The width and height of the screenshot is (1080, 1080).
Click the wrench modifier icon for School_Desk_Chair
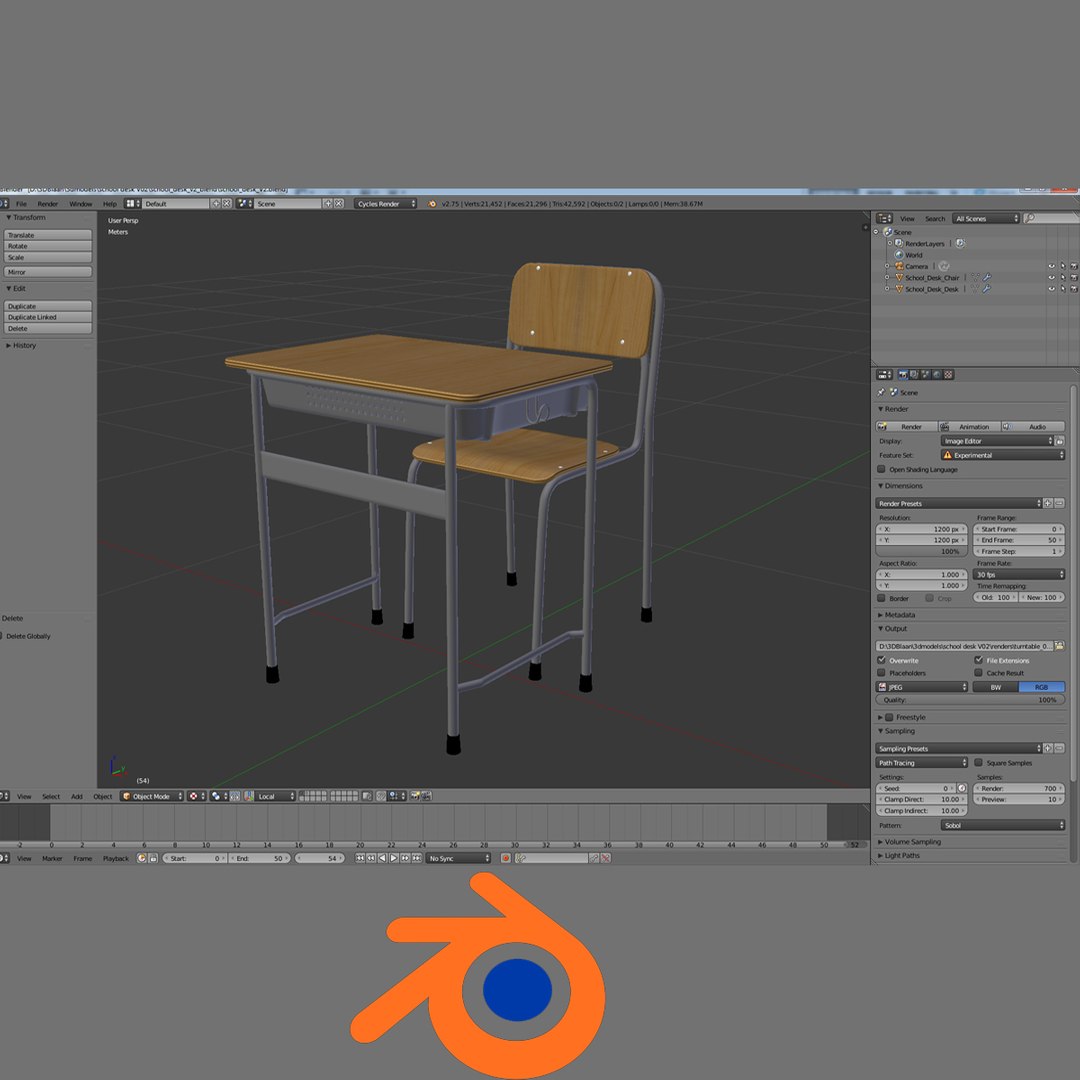pyautogui.click(x=987, y=278)
